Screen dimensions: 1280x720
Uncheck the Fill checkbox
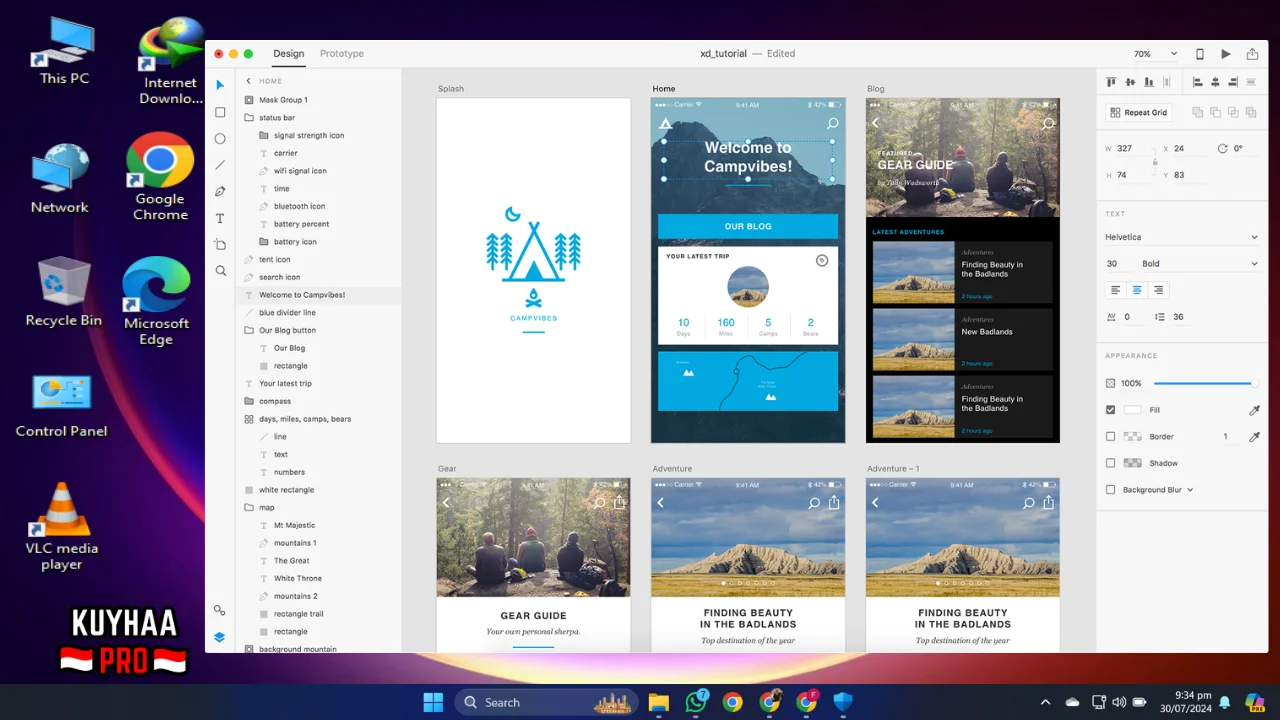point(1110,410)
